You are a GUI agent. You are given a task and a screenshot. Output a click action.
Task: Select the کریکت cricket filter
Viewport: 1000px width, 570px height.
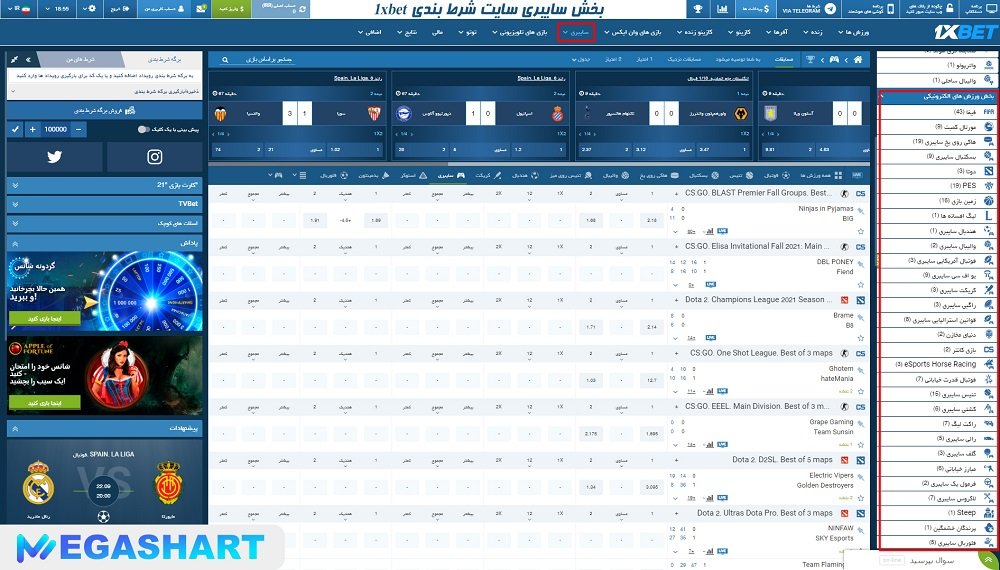click(x=489, y=175)
